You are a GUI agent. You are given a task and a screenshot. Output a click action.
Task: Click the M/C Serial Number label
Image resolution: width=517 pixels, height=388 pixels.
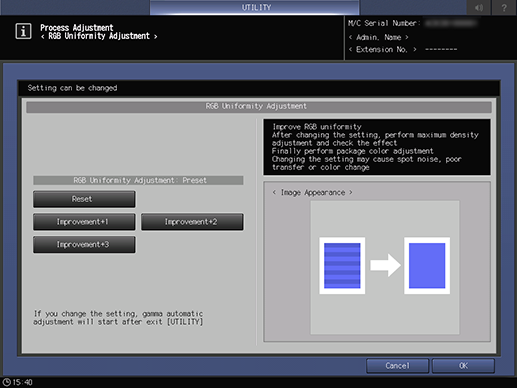[384, 23]
